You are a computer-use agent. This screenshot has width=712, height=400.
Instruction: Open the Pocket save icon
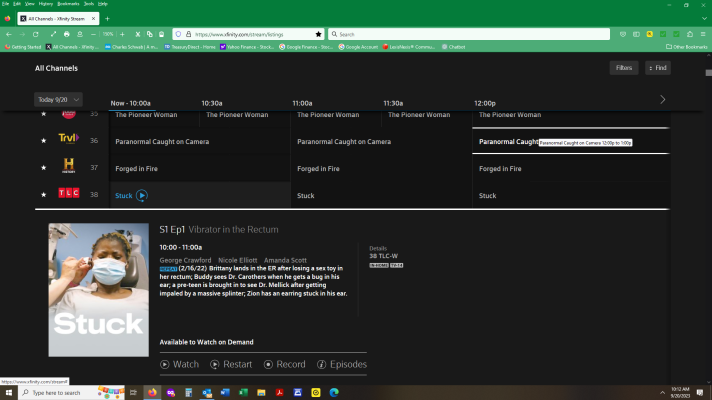623,34
